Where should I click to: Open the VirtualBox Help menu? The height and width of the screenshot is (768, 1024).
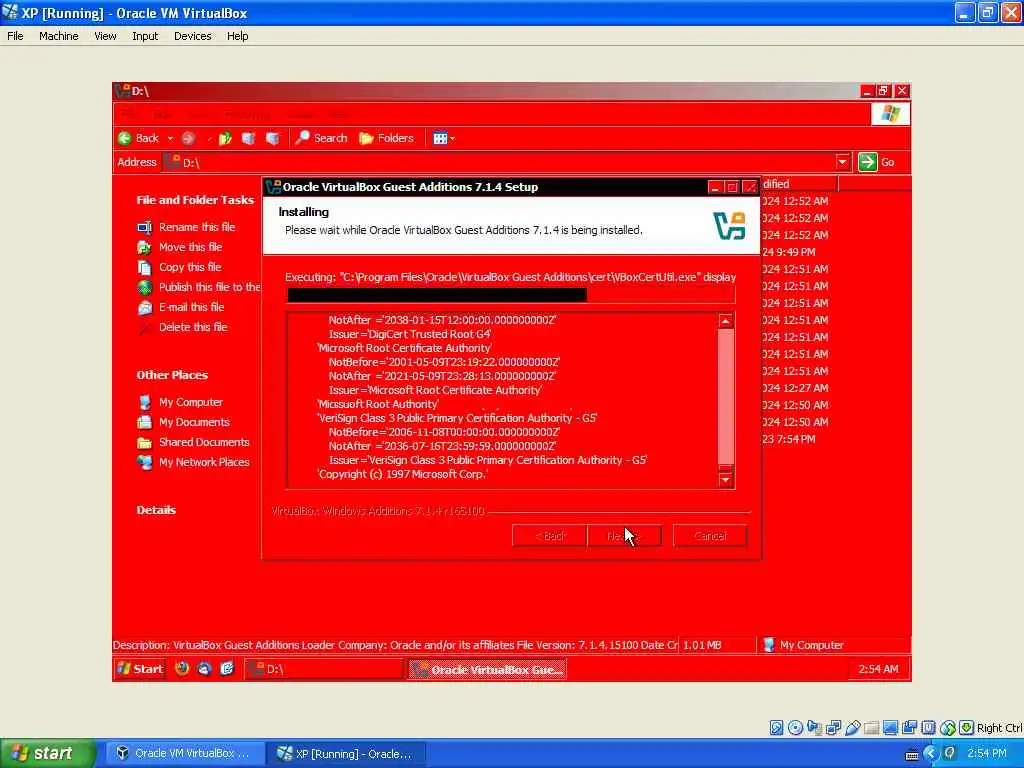point(238,36)
